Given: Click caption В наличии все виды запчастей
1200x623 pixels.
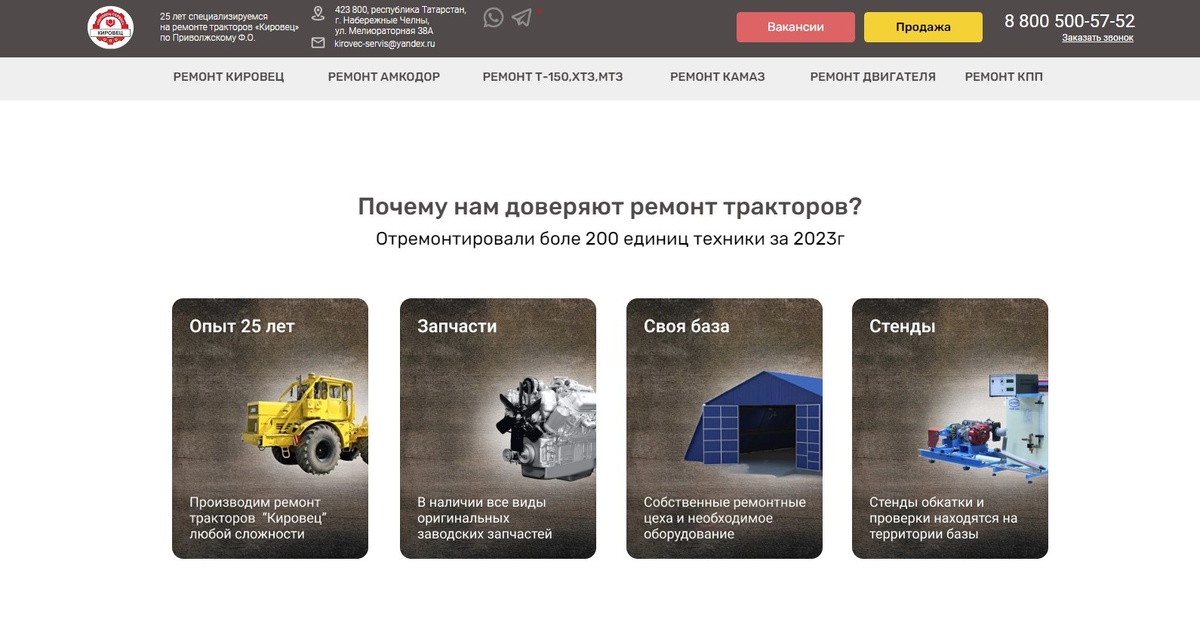Looking at the screenshot, I should coord(485,518).
